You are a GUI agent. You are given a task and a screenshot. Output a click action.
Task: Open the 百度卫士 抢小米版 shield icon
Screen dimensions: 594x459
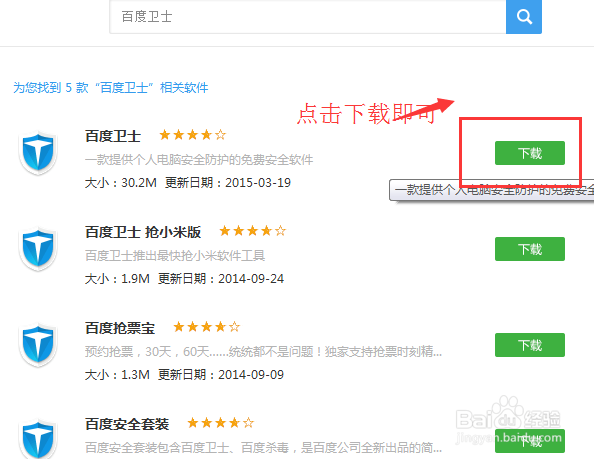pos(38,249)
